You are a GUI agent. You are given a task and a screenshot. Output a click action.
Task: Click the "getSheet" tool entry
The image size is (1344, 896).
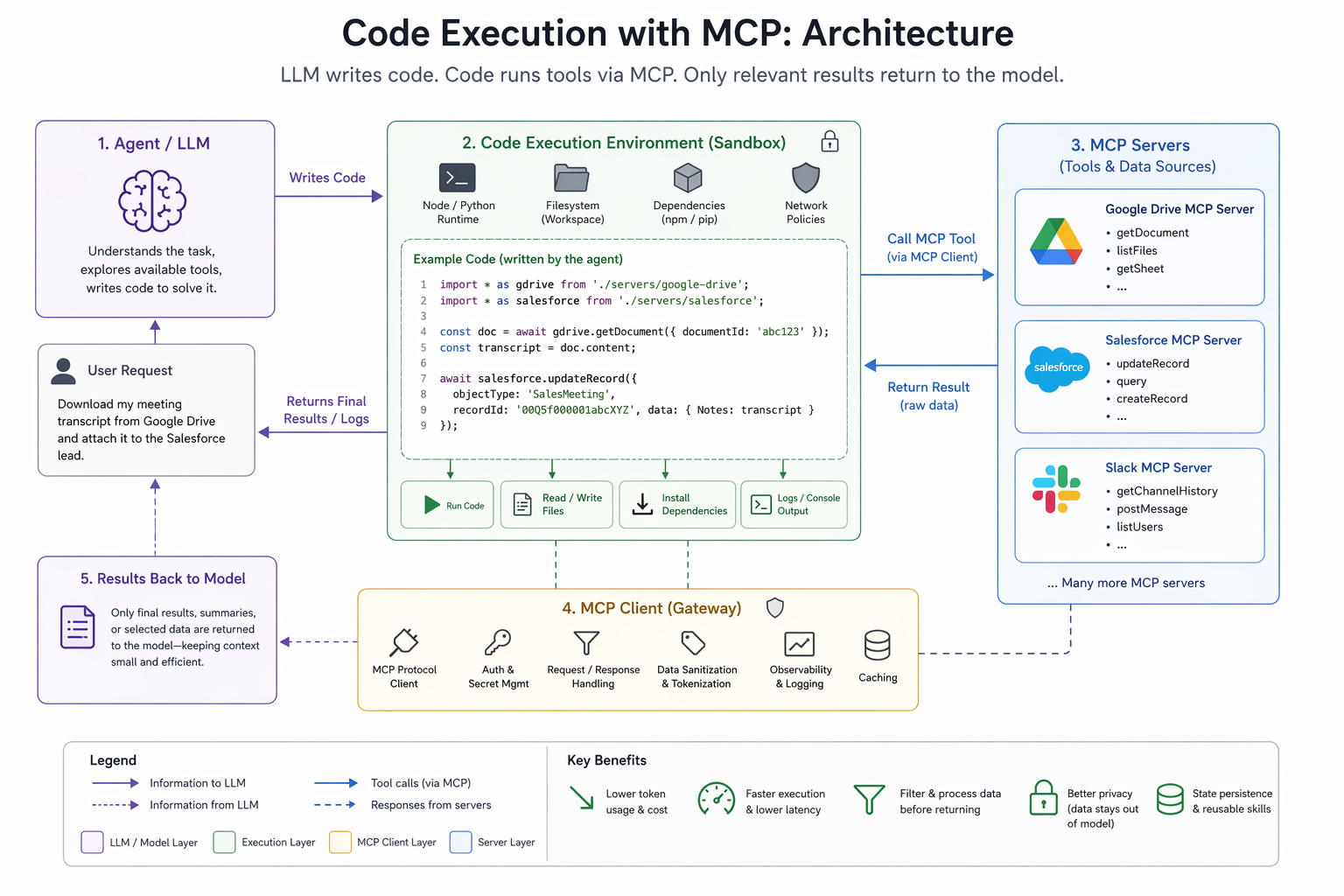click(1140, 269)
